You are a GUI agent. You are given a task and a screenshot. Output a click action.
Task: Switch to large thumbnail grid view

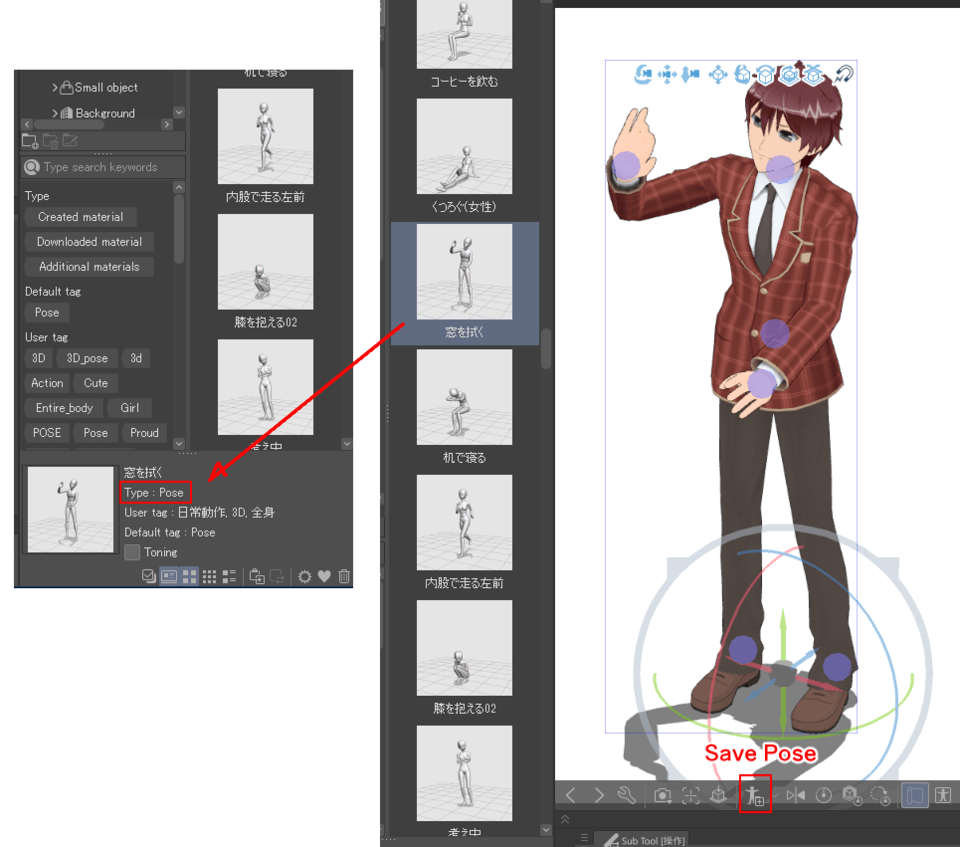point(190,576)
